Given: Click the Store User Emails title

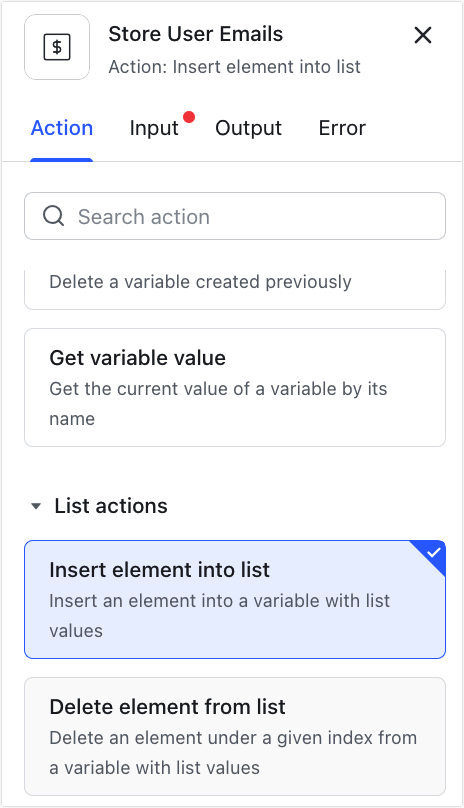Looking at the screenshot, I should click(x=195, y=34).
